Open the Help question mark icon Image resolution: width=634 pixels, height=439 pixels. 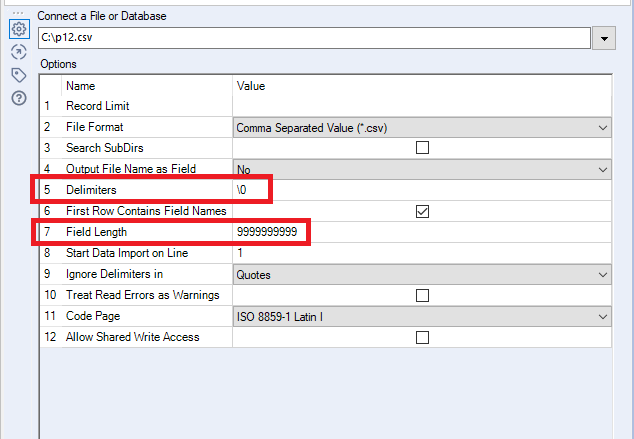pos(18,97)
